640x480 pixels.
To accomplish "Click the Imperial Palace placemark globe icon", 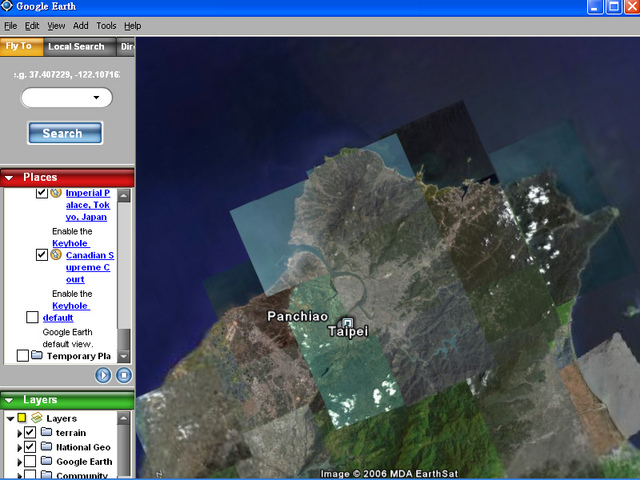I will [56, 192].
